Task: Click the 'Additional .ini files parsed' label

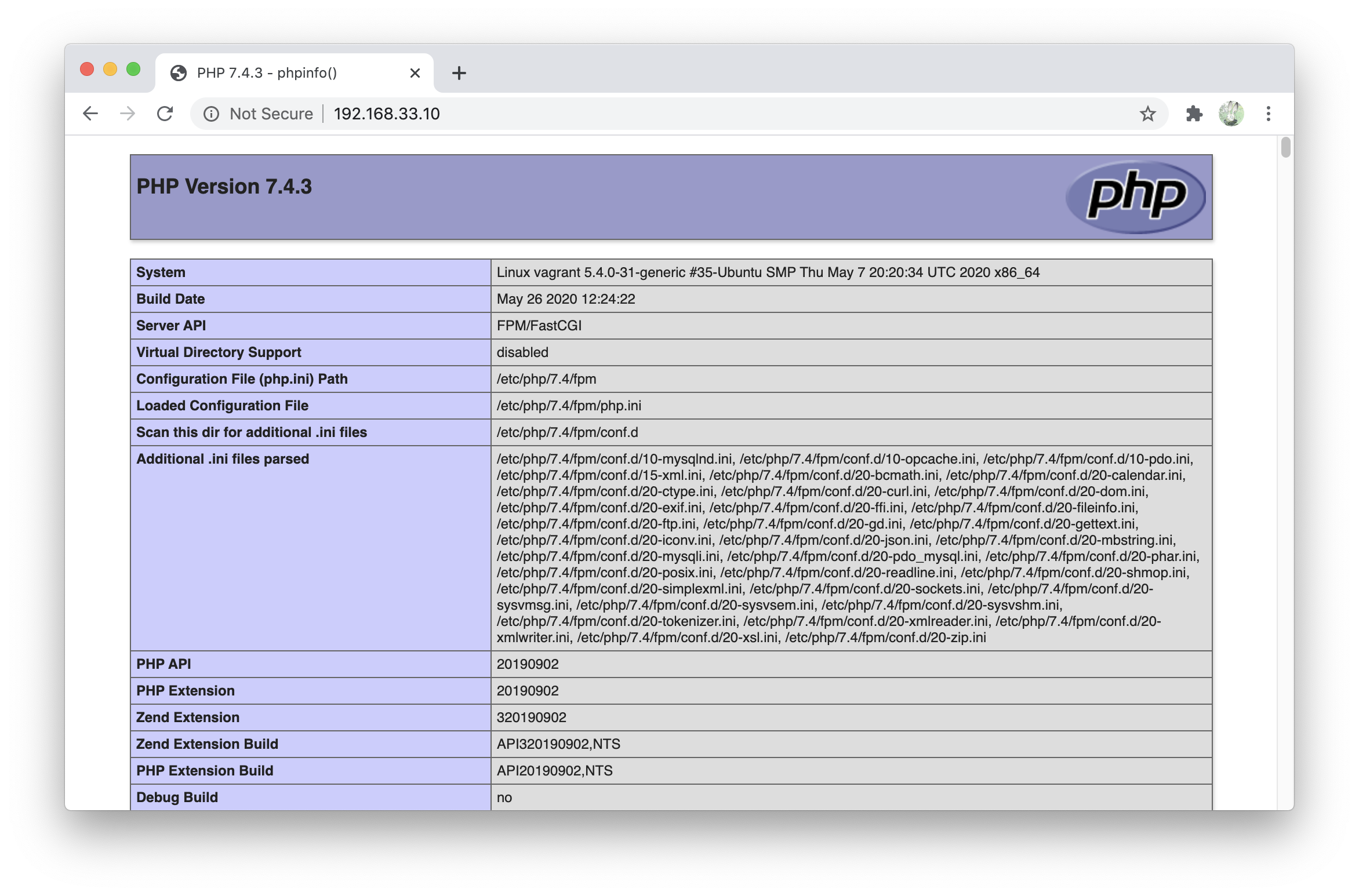Action: point(223,459)
